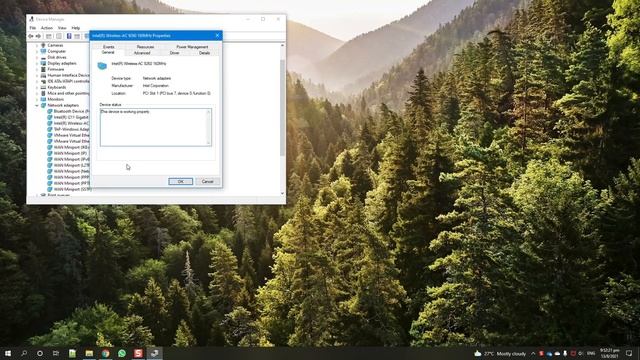Expand the Disk drives category
Viewport: 640px width, 360px height.
(x=37, y=58)
